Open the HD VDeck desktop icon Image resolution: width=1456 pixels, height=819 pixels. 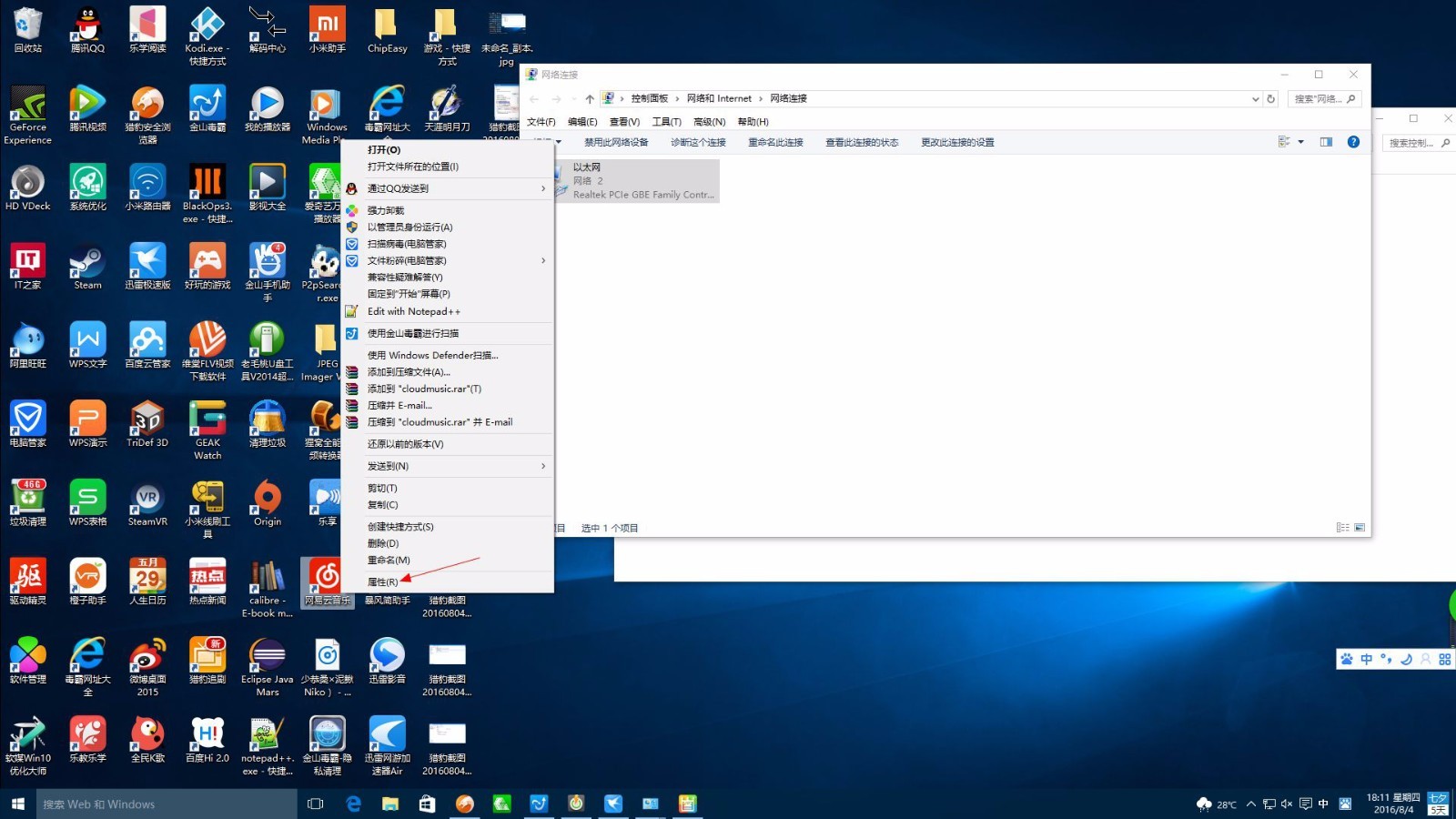coord(28,188)
